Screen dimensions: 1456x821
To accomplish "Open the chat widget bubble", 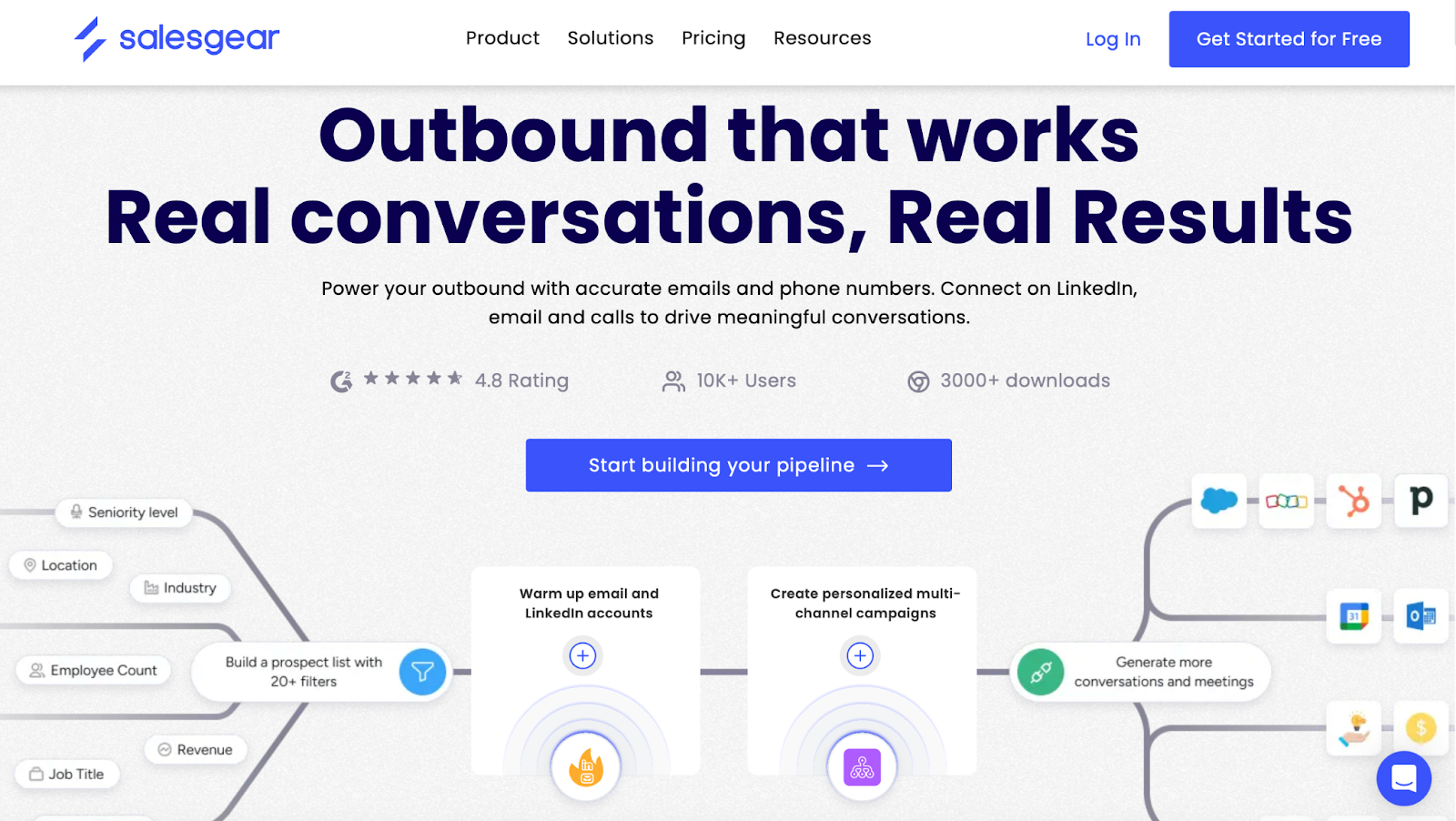I will (1403, 779).
